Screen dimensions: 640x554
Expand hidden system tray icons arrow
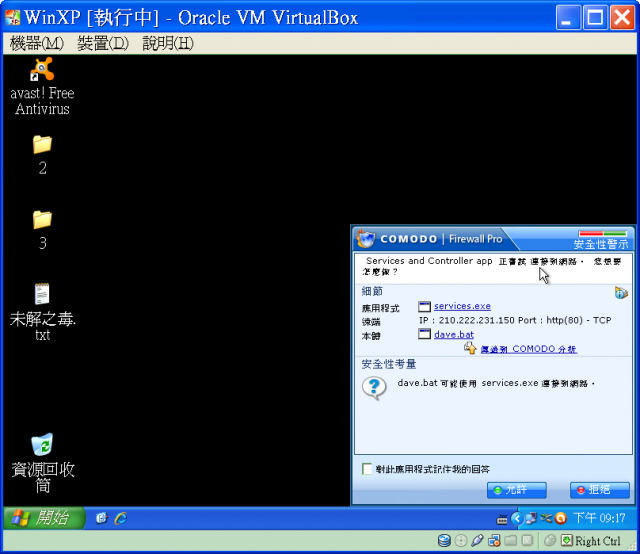pyautogui.click(x=517, y=518)
